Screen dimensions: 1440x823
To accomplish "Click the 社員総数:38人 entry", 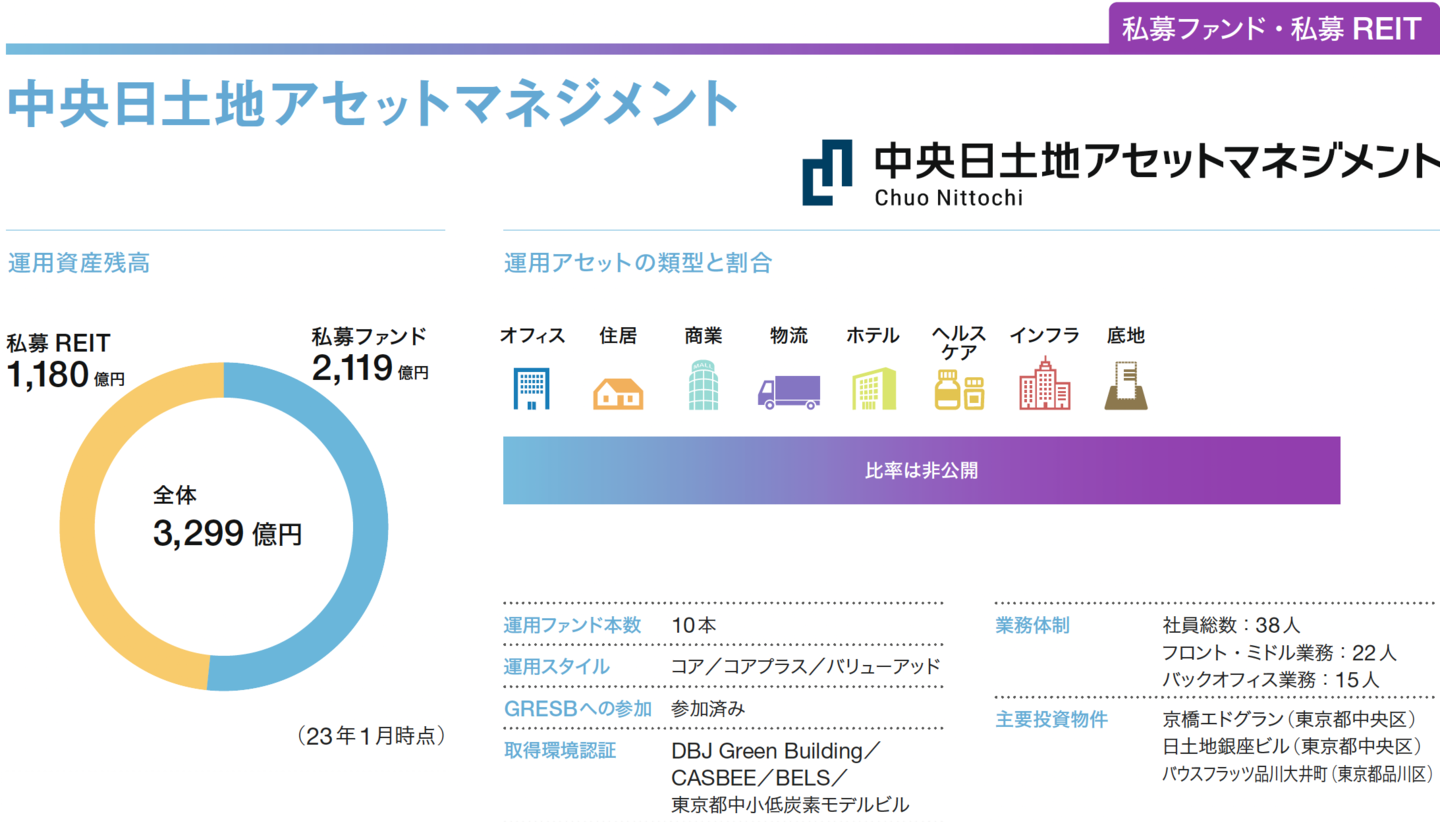I will click(1231, 626).
